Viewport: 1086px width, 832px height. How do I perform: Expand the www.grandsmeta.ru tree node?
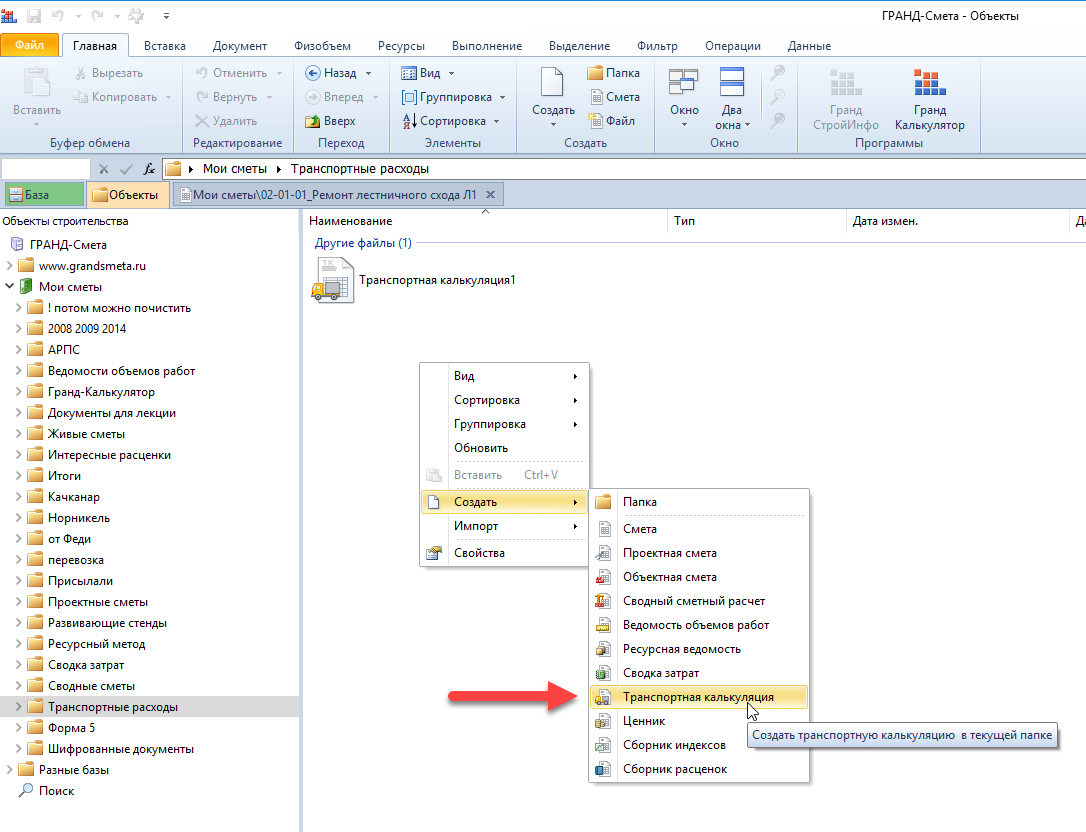[x=9, y=265]
